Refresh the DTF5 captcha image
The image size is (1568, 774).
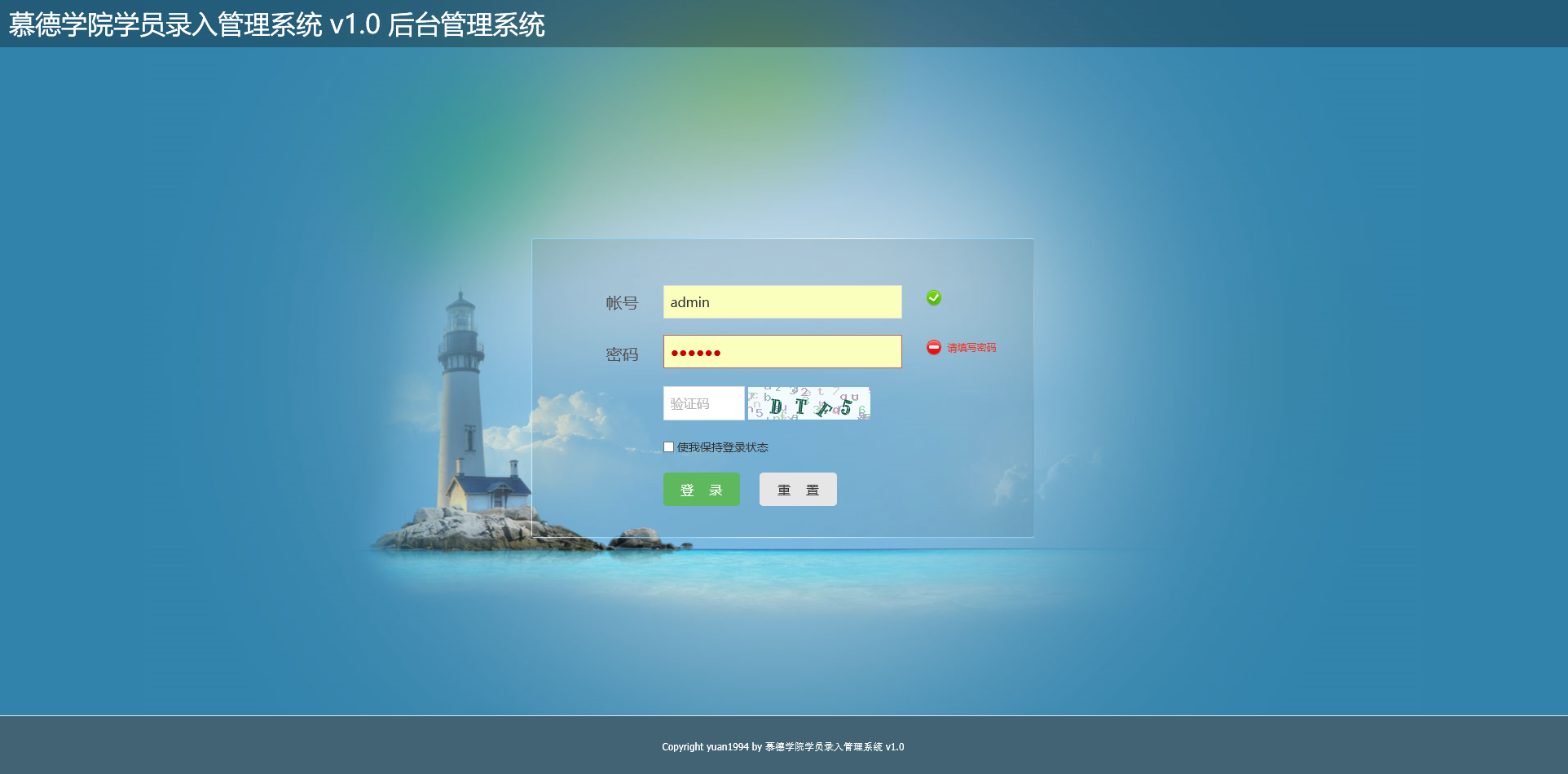(808, 403)
